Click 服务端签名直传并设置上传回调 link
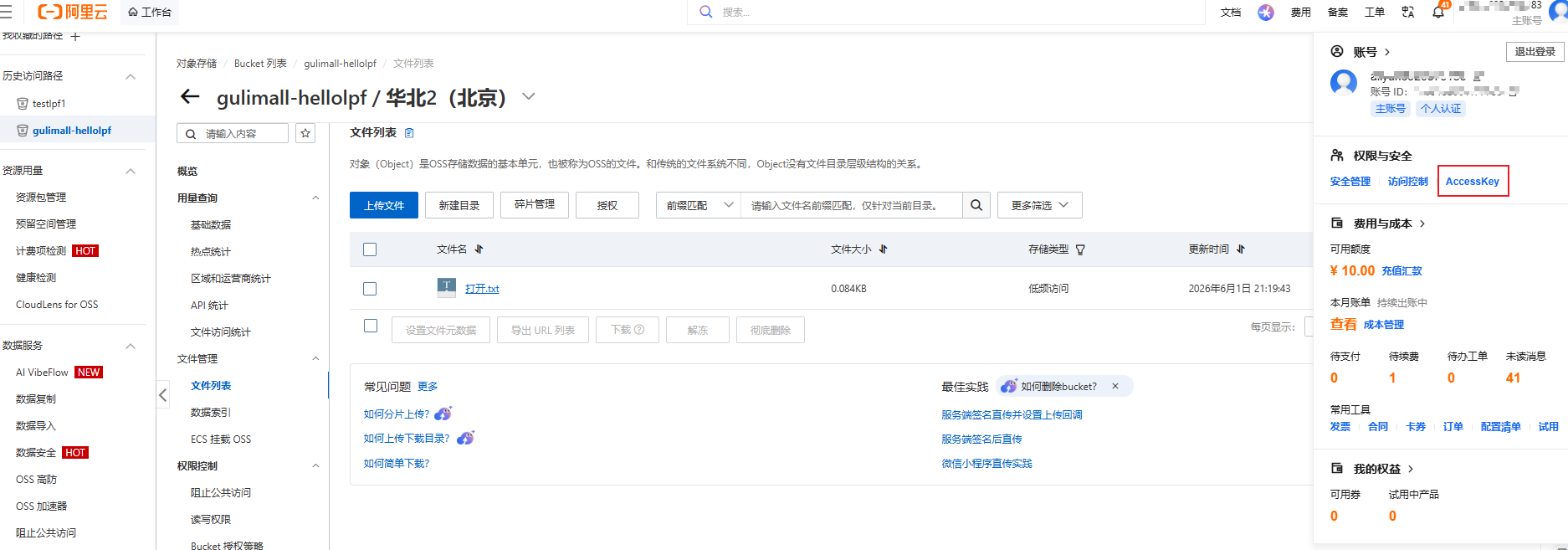The image size is (1568, 550). point(1012,415)
